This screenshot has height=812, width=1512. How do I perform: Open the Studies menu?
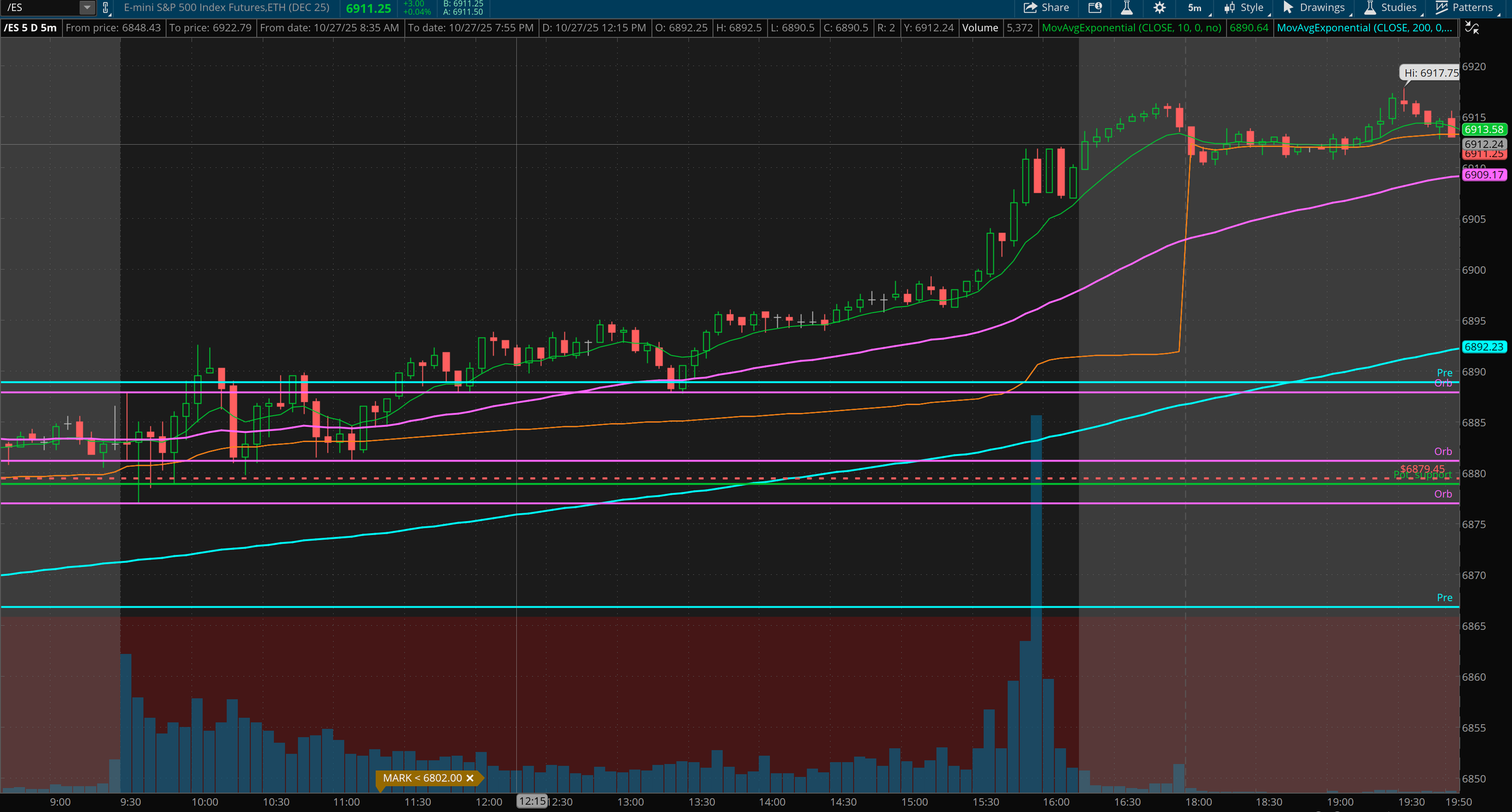click(x=1398, y=8)
